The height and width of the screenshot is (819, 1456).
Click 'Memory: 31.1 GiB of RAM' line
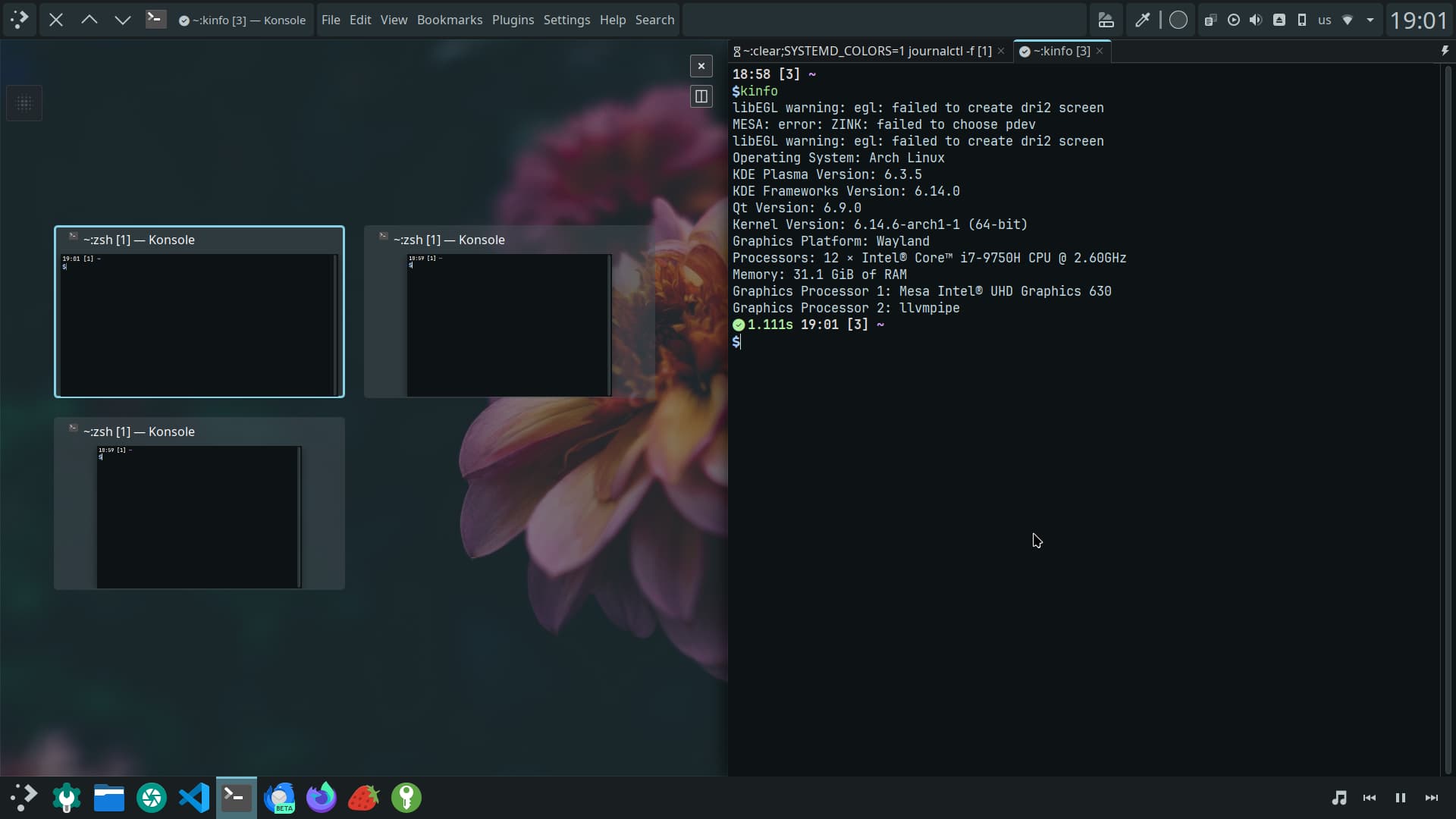(820, 275)
